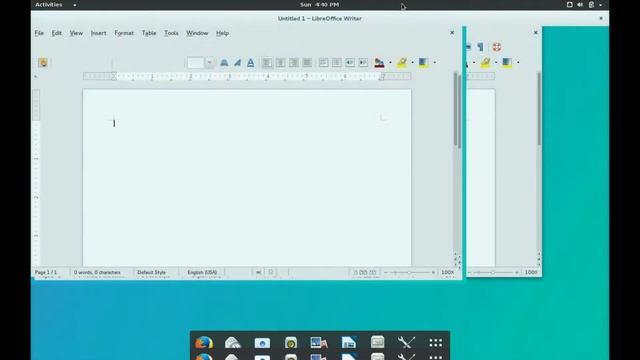Open the Format menu
The width and height of the screenshot is (640, 360).
pos(124,33)
